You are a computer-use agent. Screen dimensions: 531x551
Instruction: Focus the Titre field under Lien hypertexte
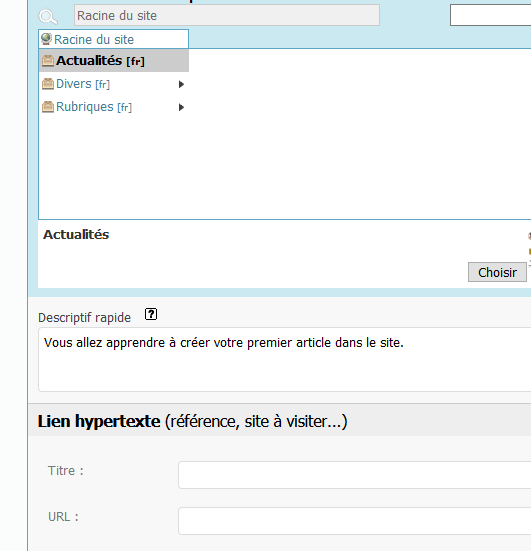(355, 475)
